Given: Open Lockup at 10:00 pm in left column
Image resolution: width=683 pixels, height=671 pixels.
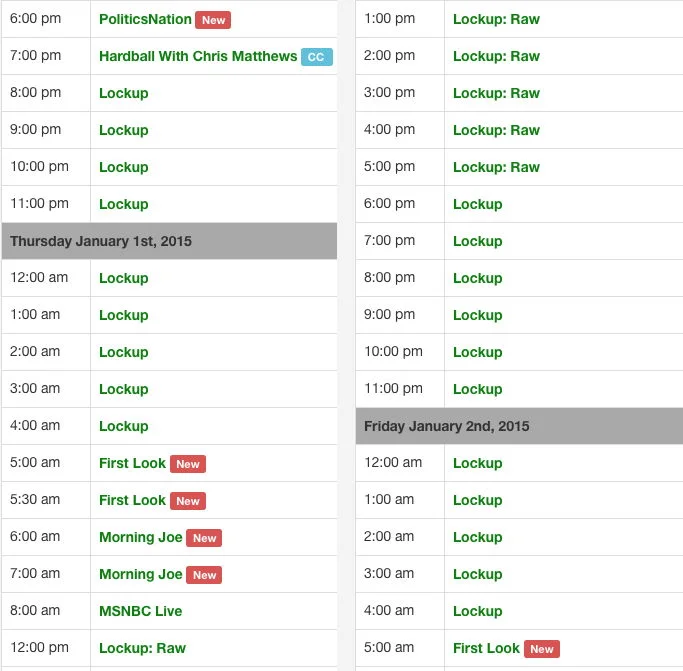Looking at the screenshot, I should [x=124, y=167].
